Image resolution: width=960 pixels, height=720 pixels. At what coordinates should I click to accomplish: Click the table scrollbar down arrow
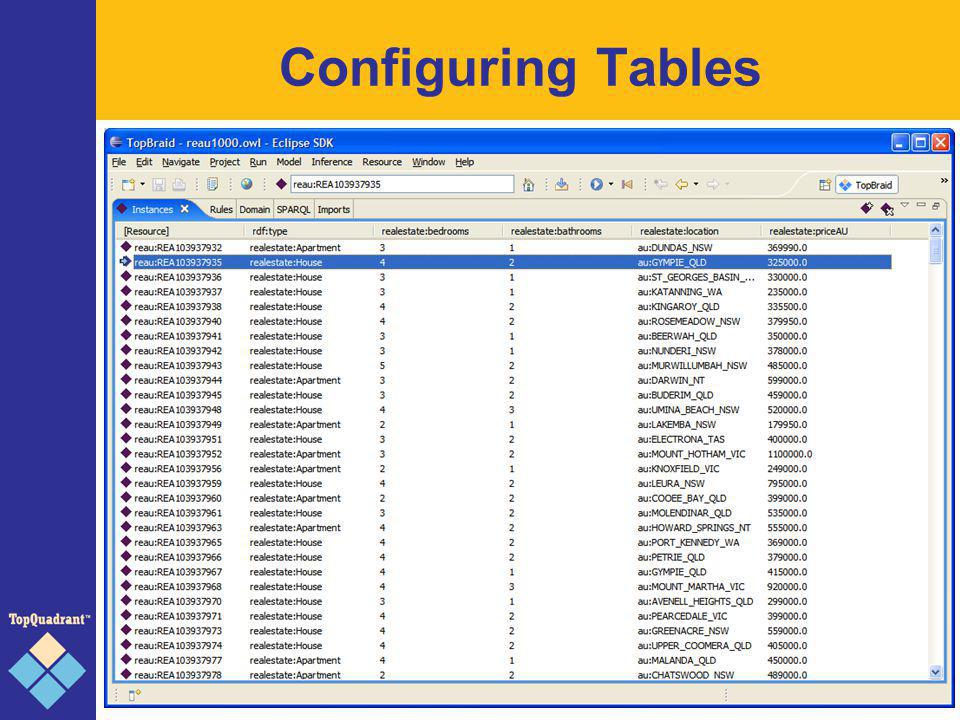click(x=936, y=672)
